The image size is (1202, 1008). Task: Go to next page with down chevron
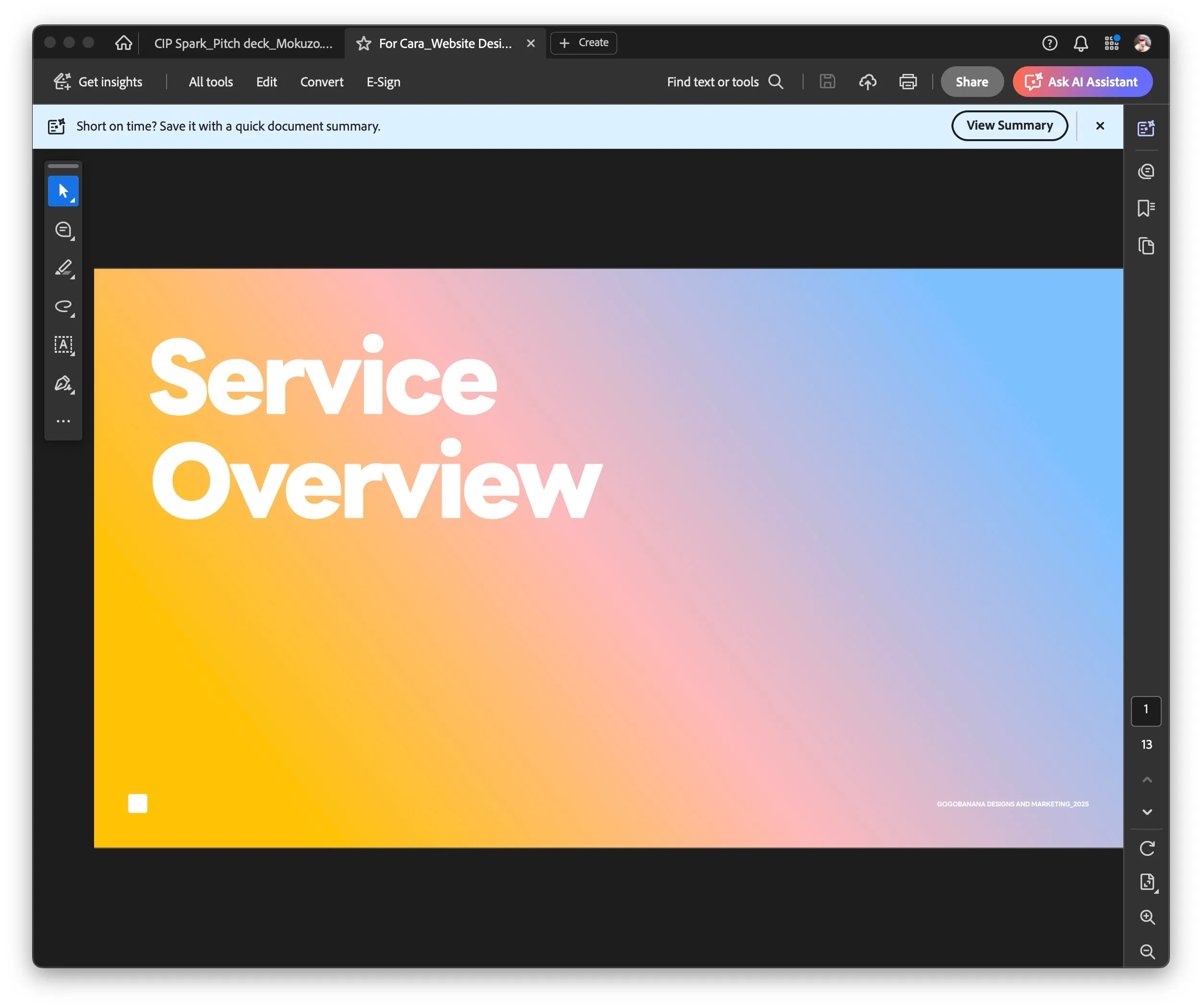(1146, 812)
